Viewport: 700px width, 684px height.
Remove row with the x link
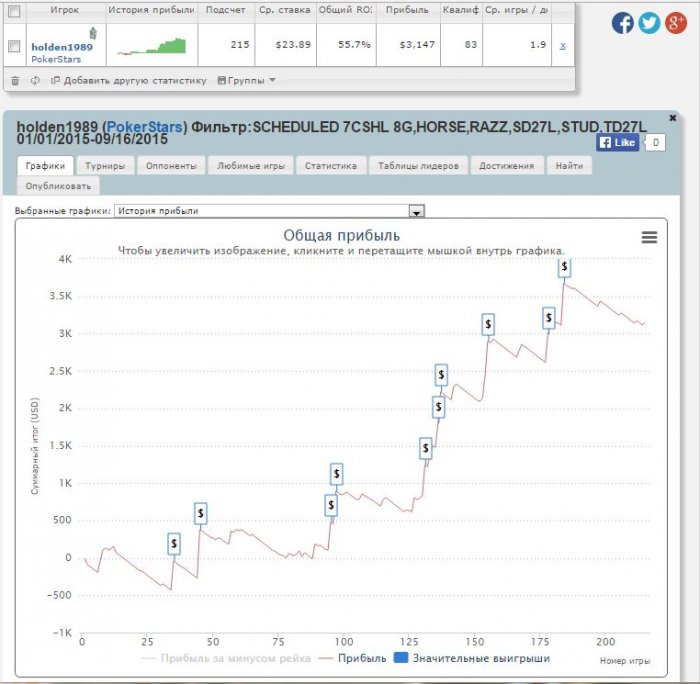(x=562, y=45)
